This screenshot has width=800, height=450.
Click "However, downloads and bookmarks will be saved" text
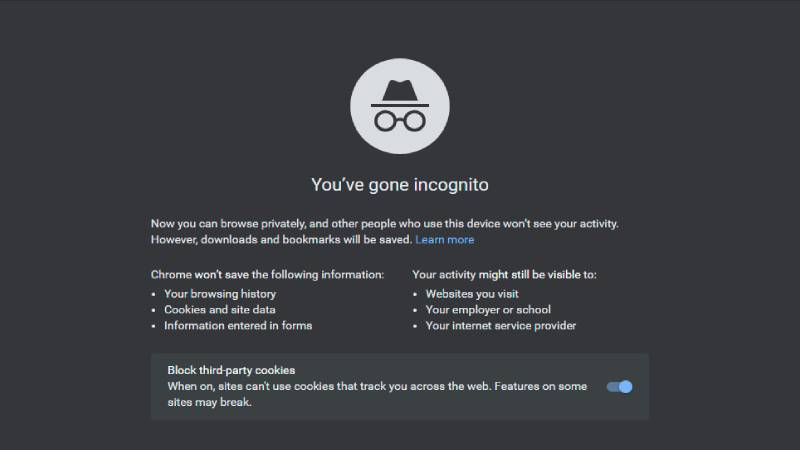coord(281,240)
